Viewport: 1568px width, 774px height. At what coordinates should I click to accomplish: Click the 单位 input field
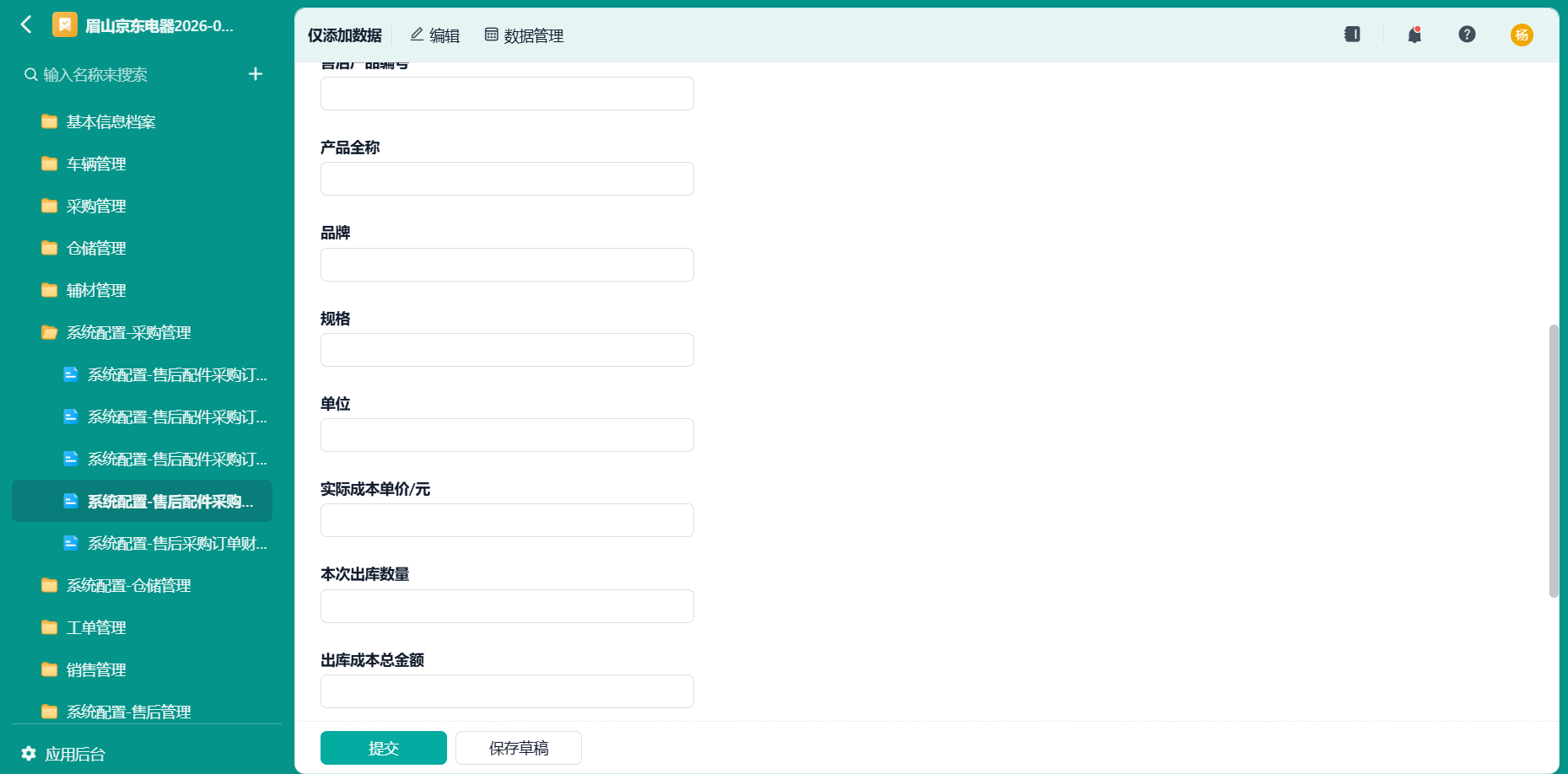coord(507,435)
